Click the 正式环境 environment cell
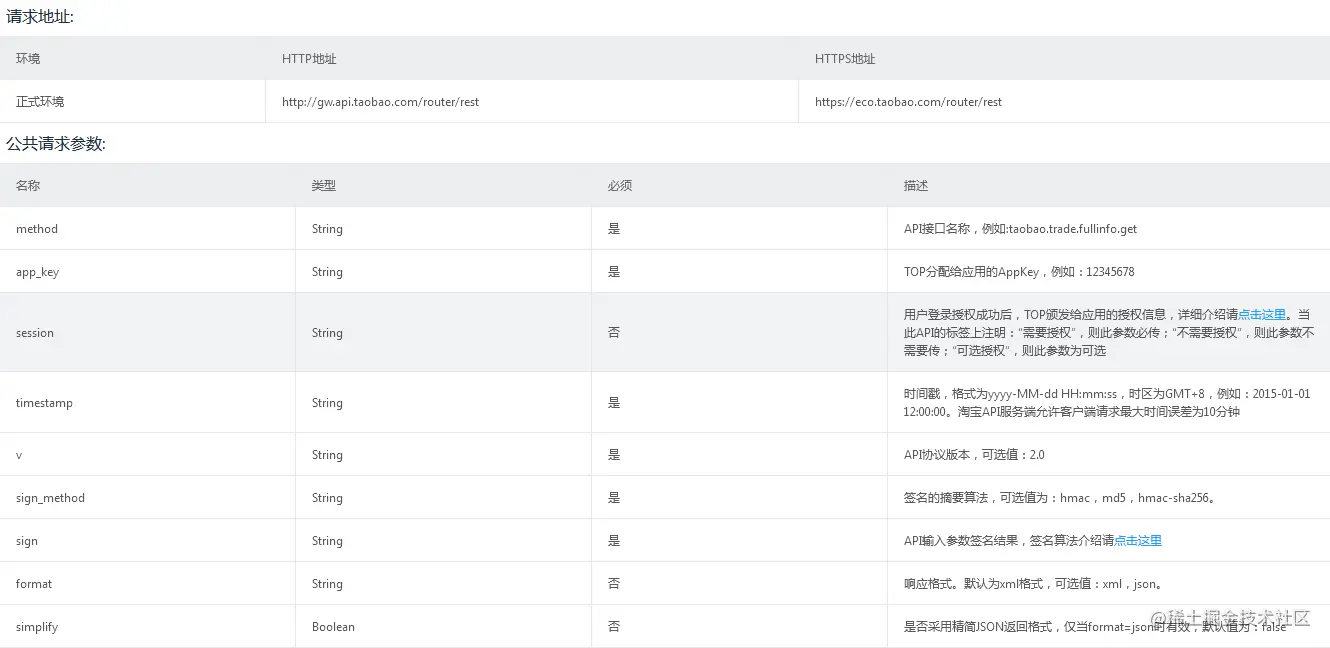 click(x=40, y=102)
